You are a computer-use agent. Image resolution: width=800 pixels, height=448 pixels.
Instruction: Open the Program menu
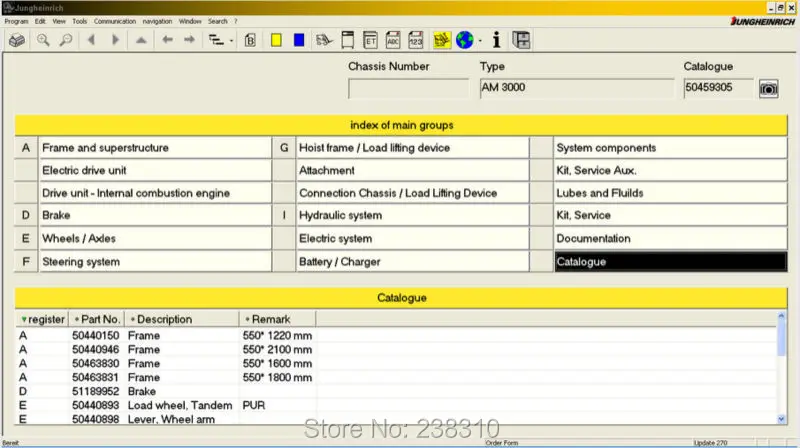[16, 21]
